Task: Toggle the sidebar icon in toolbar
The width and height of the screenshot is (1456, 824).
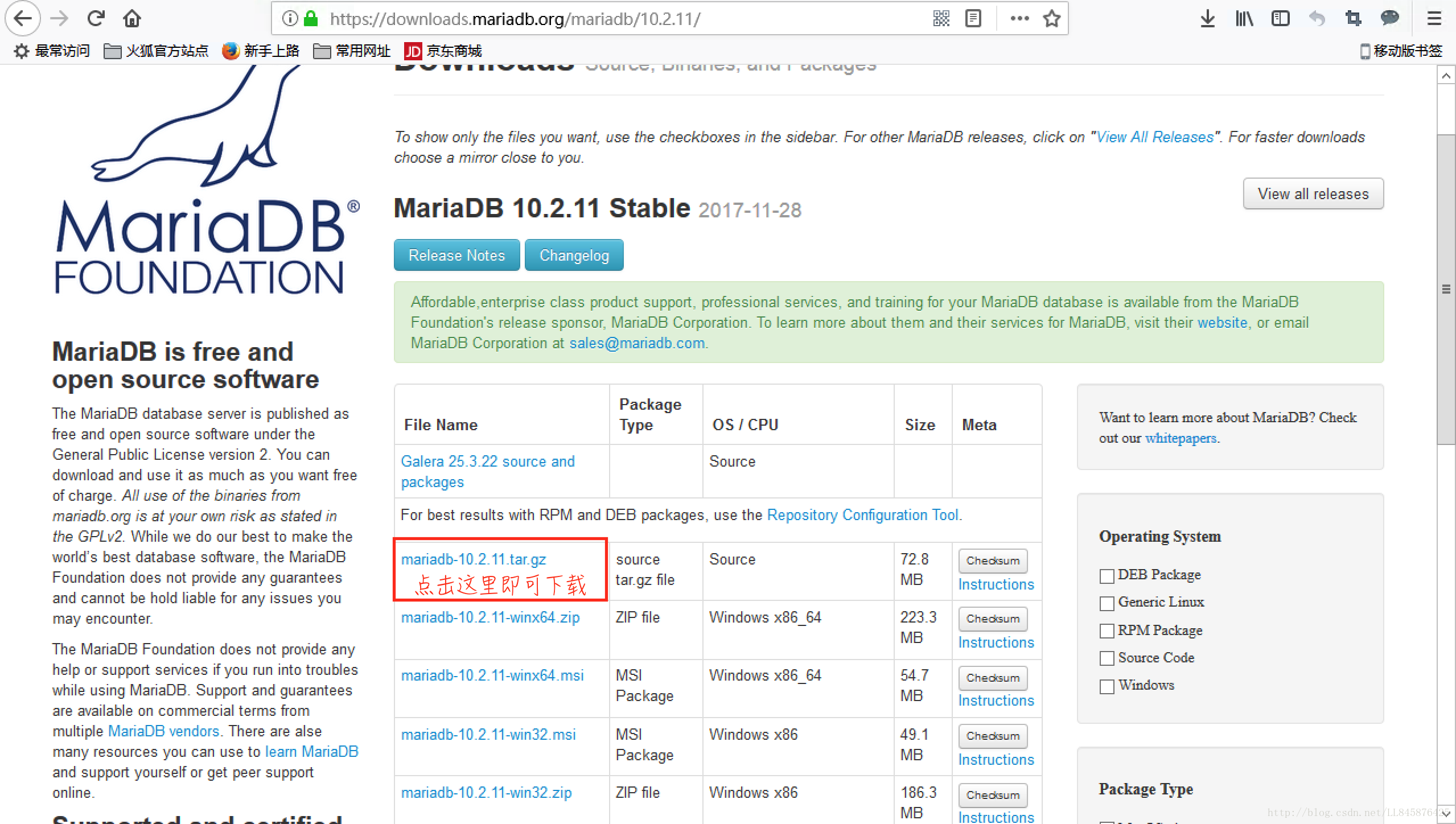Action: [1280, 19]
